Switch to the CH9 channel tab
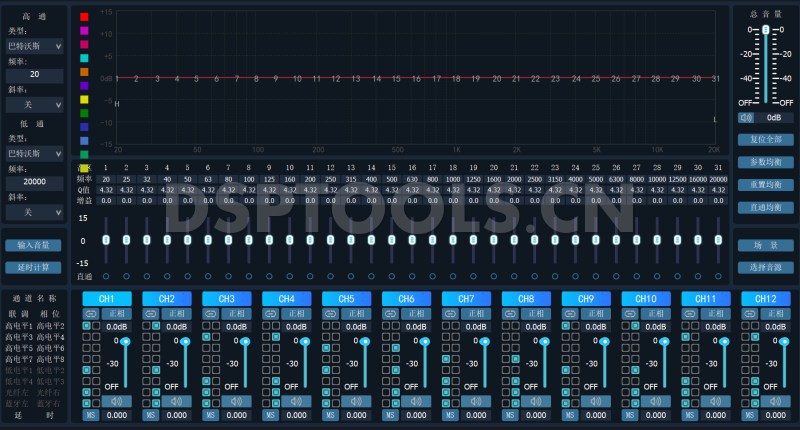800x430 pixels. (587, 299)
